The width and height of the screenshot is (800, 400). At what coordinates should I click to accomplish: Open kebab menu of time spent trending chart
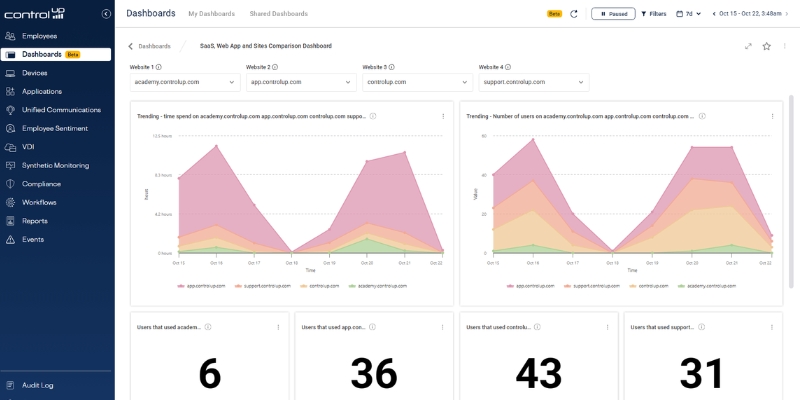click(x=443, y=116)
